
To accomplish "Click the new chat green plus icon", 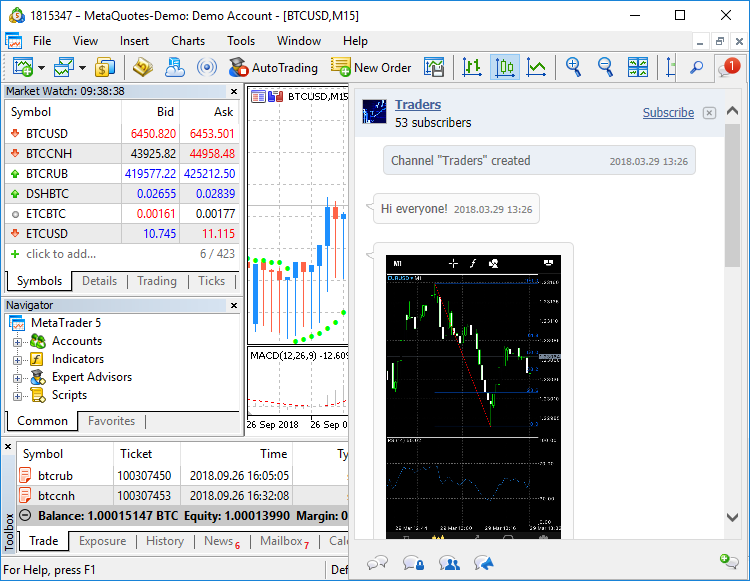I will [x=733, y=562].
